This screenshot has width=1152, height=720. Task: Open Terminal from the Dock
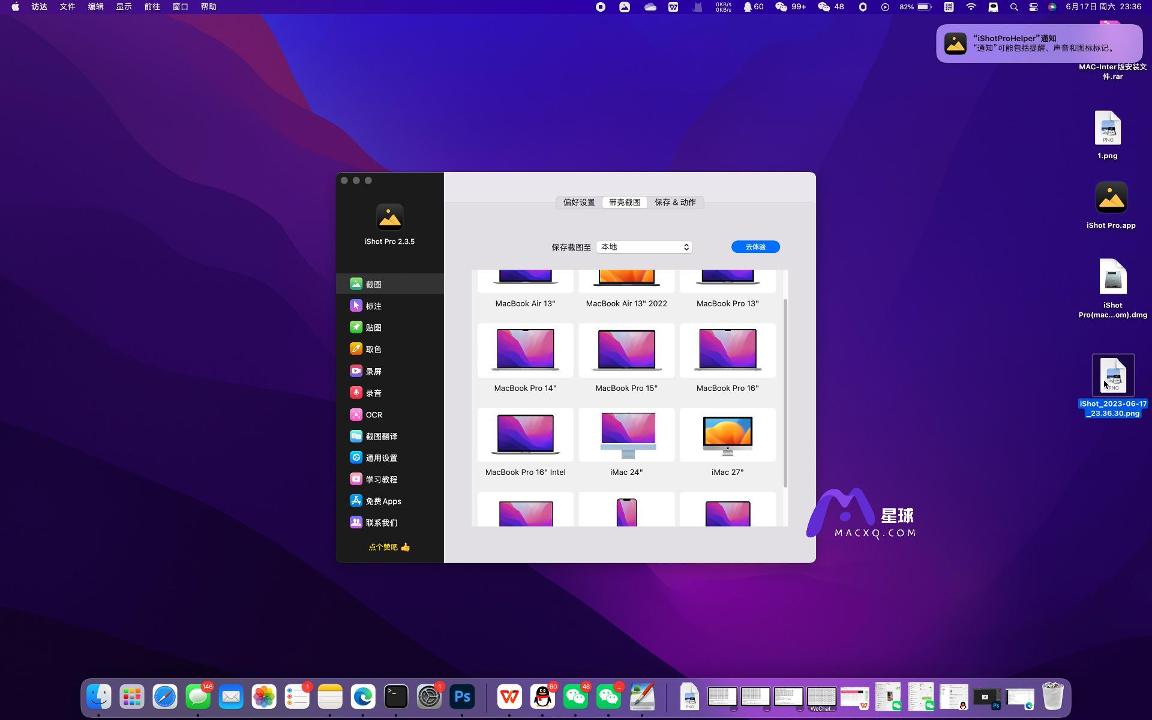click(396, 696)
